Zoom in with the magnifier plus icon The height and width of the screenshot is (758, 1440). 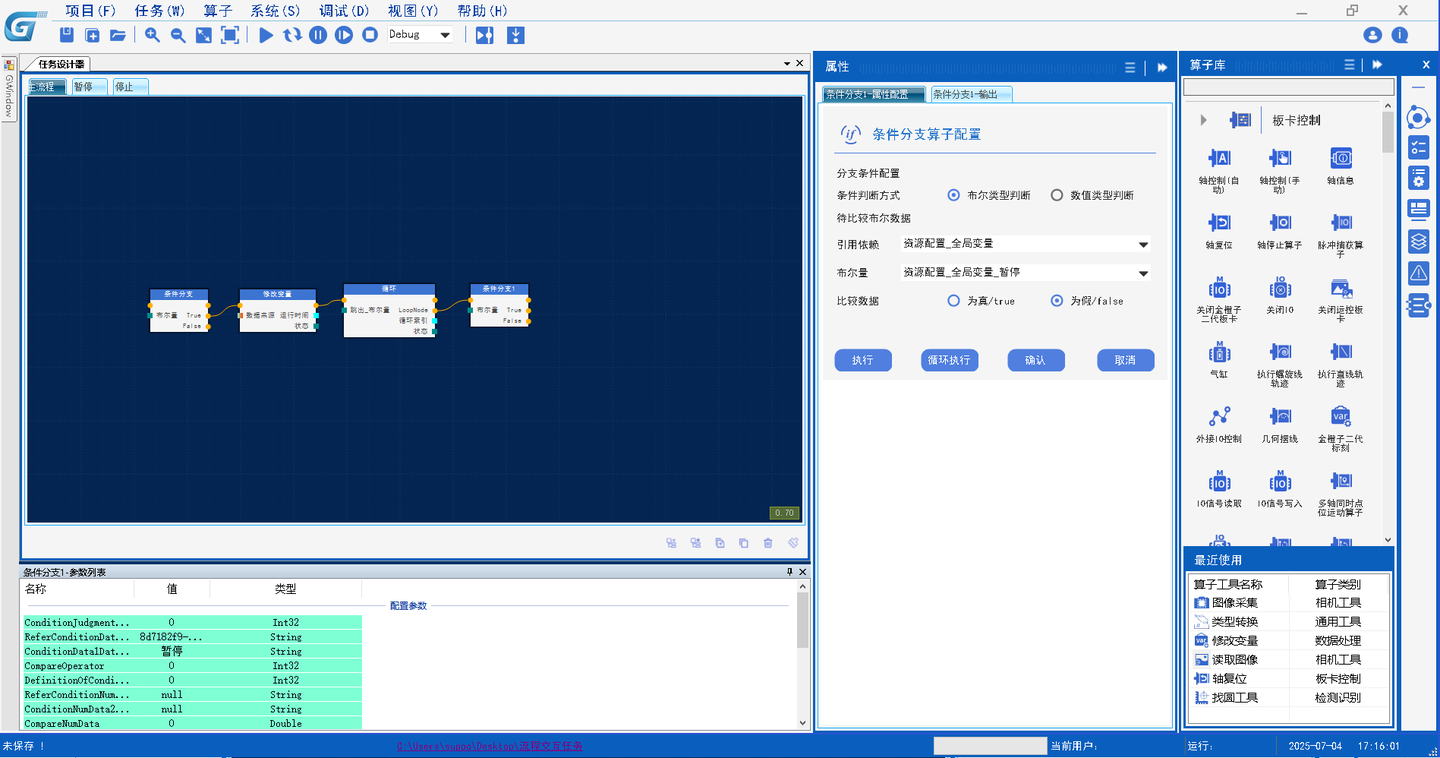pos(152,35)
